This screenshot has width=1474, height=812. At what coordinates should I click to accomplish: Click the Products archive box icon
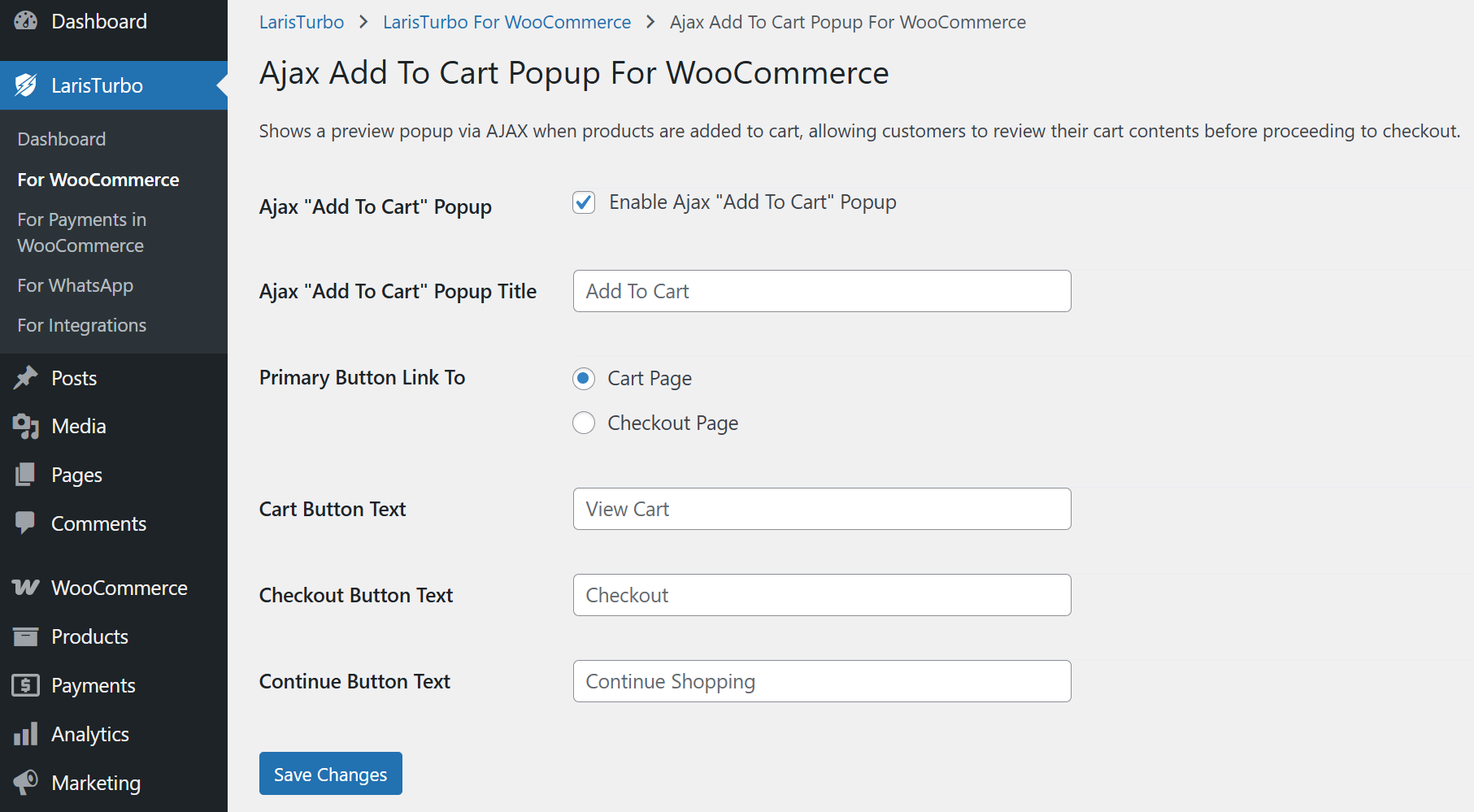tap(26, 636)
